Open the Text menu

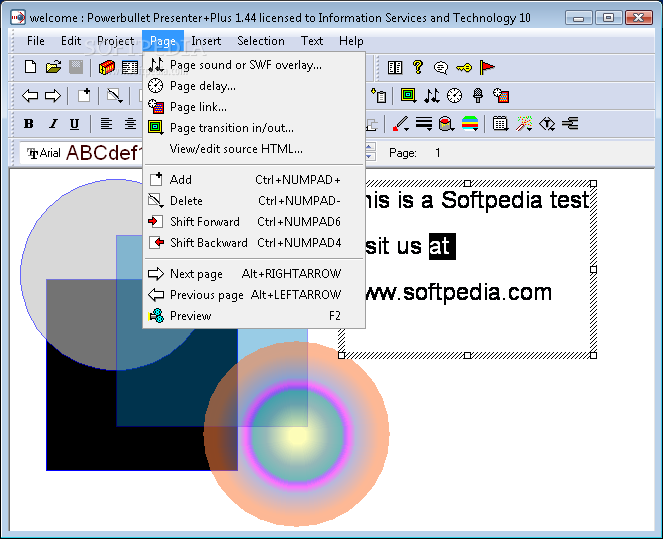(x=312, y=41)
